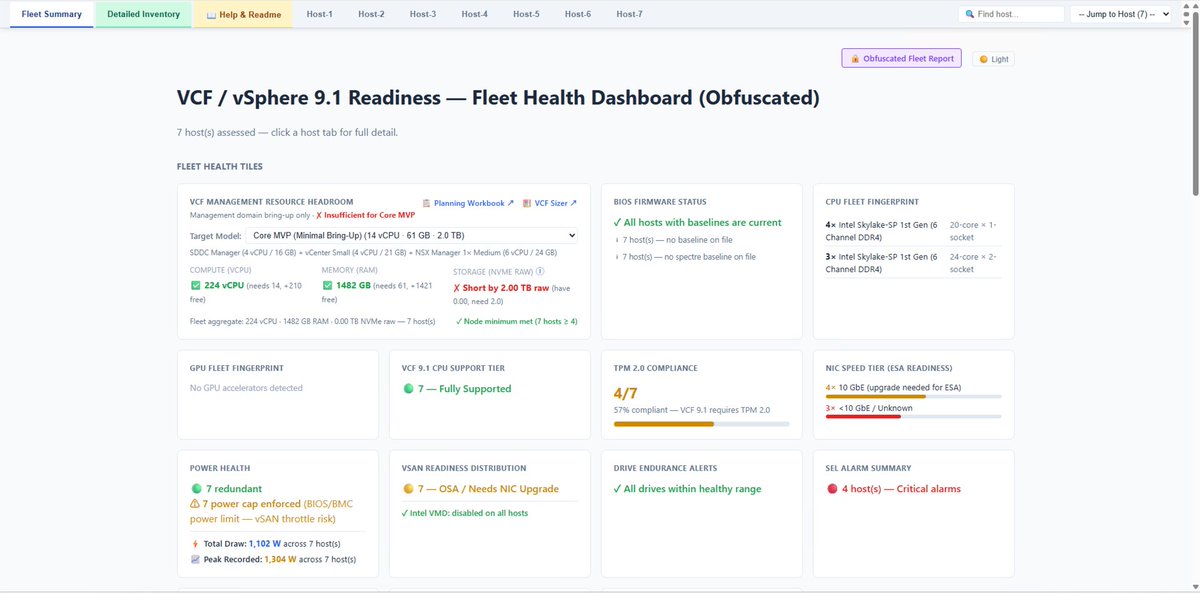1200x593 pixels.
Task: Click the chart icon beside Peak Recorded
Action: pyautogui.click(x=195, y=559)
